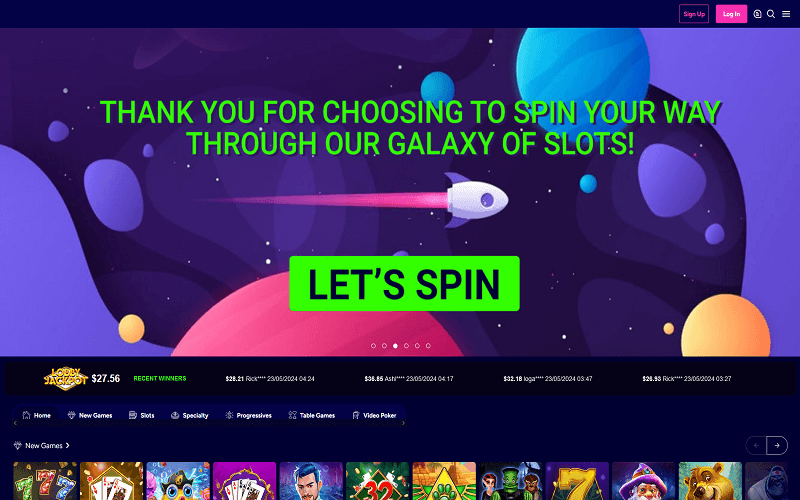Click the green LET'S SPIN button

point(405,284)
